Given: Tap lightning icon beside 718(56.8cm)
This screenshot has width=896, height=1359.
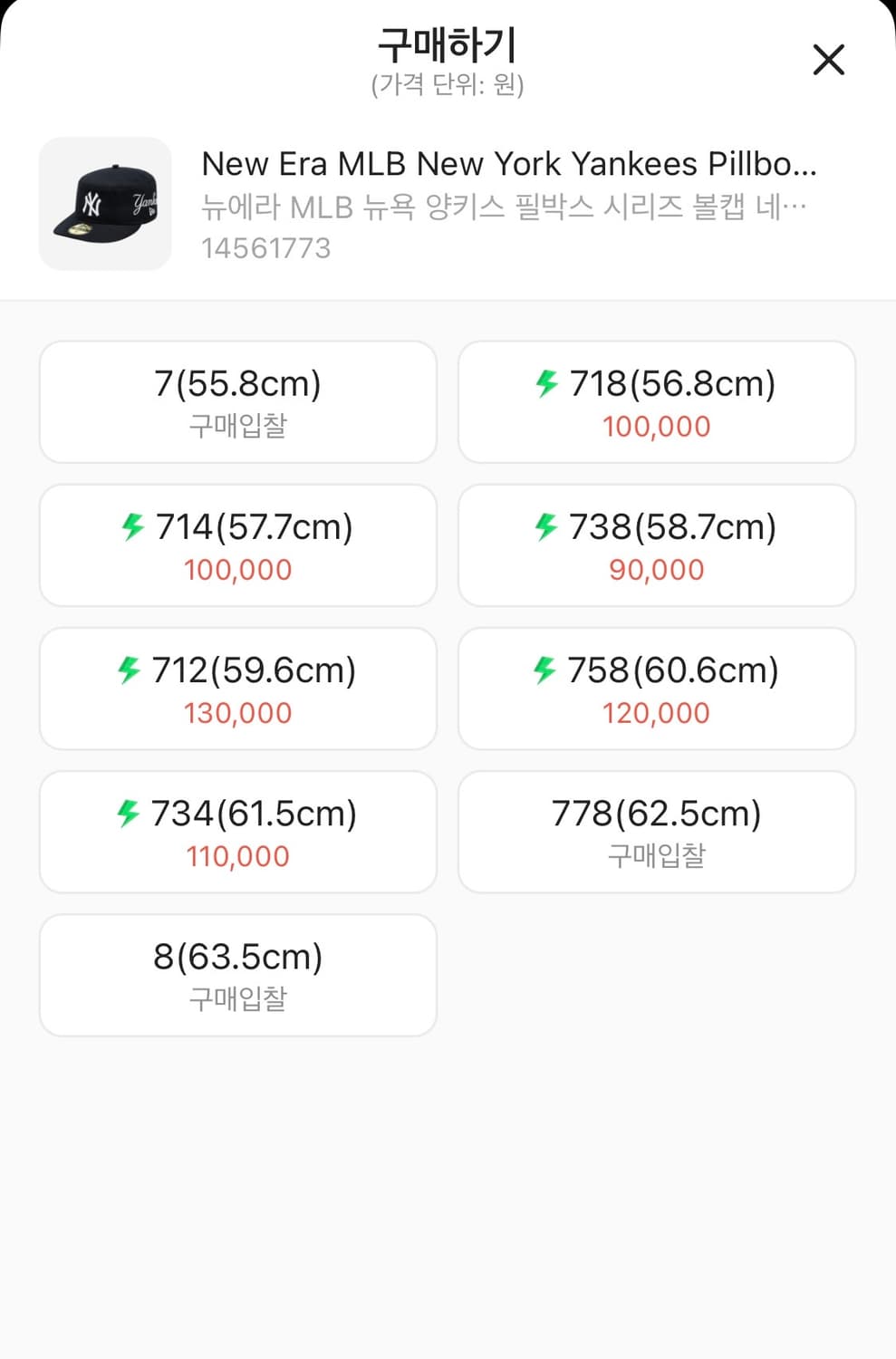Looking at the screenshot, I should (546, 383).
